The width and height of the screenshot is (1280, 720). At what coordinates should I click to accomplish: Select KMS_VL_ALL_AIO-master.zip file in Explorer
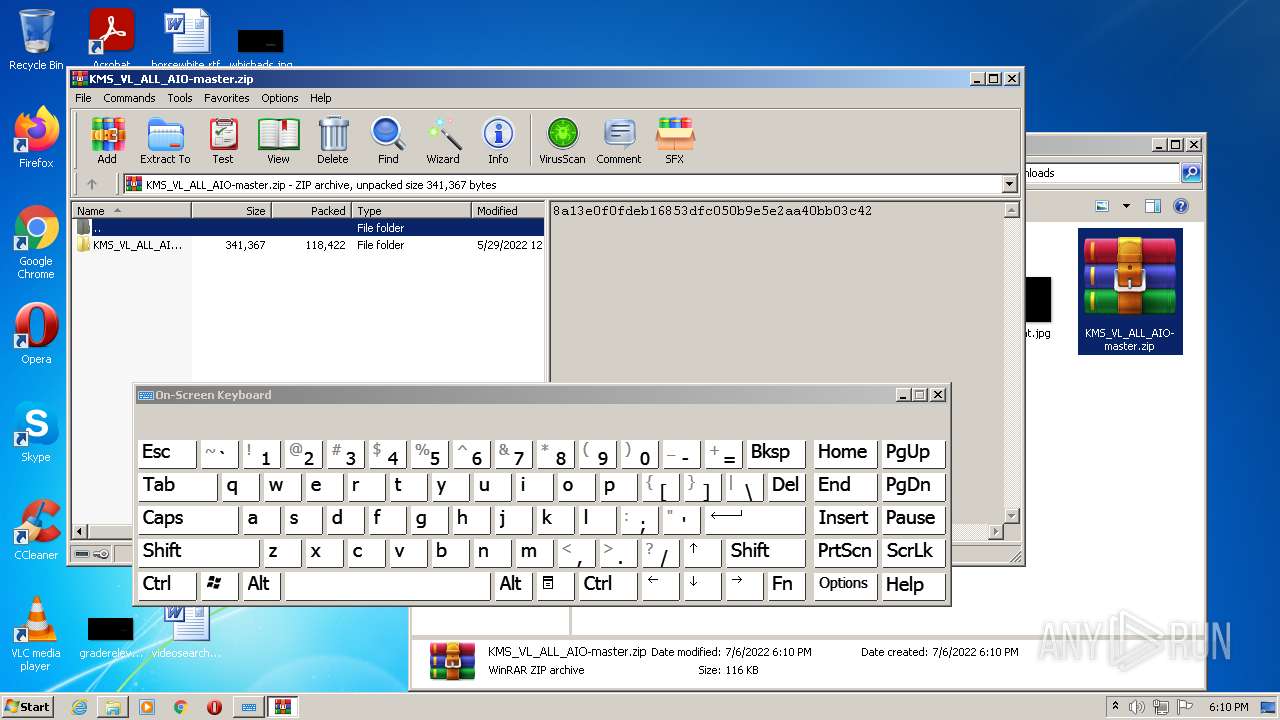[x=1130, y=291]
